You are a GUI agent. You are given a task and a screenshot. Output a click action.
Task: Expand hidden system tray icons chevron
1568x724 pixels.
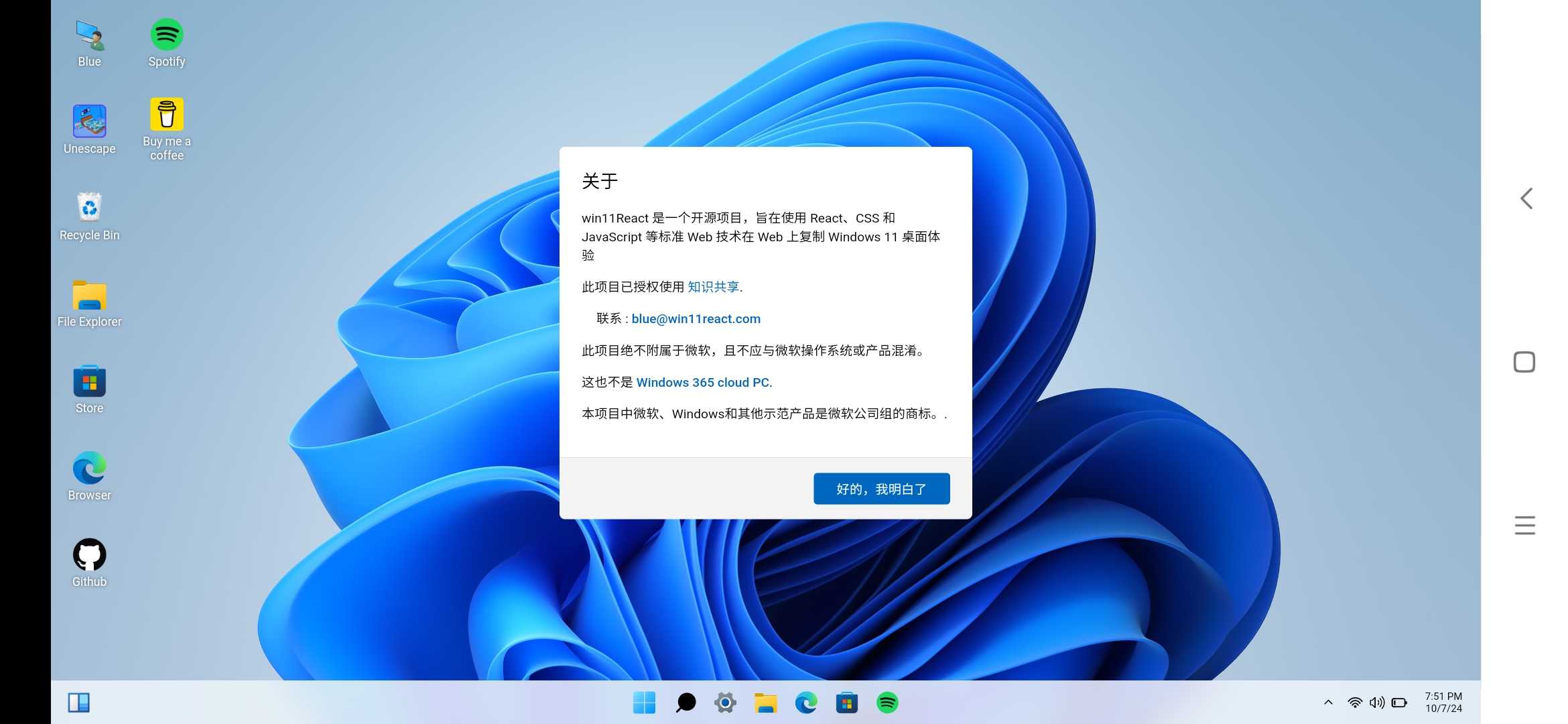(1328, 703)
